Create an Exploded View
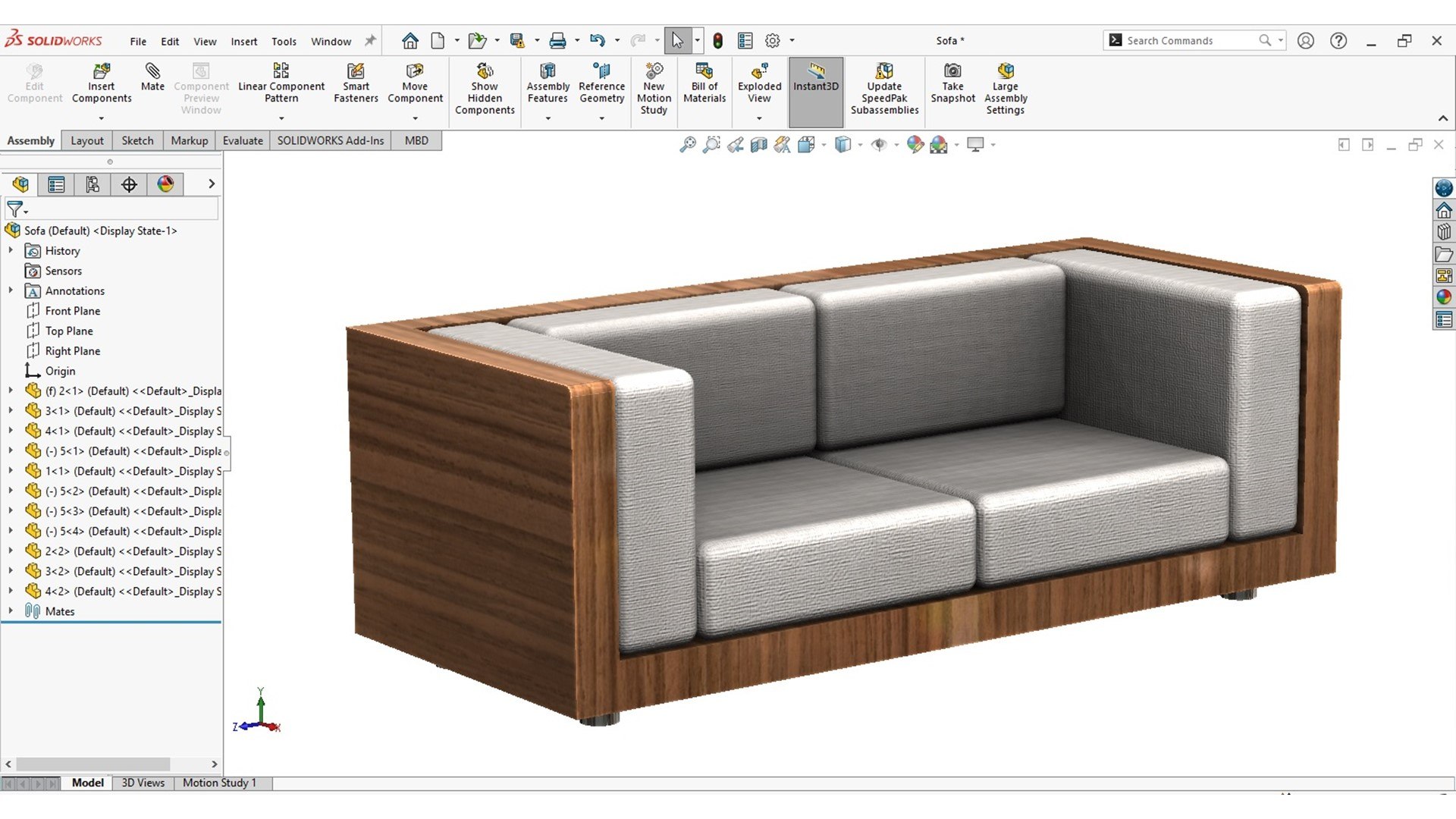 point(759,83)
